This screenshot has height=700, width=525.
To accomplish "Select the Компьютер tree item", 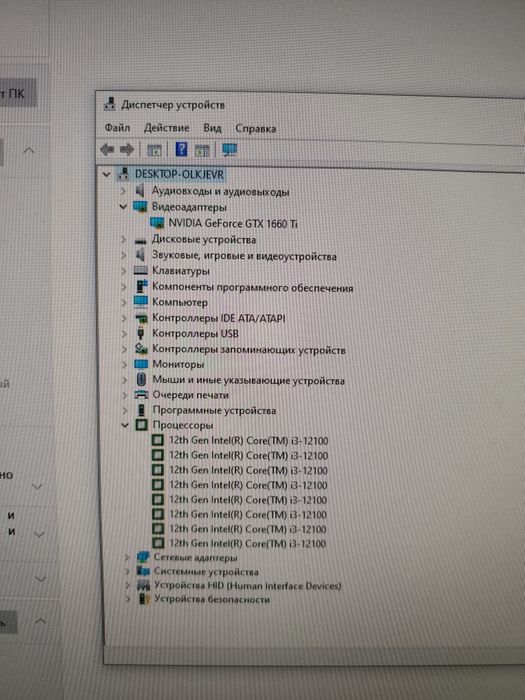I will click(180, 302).
